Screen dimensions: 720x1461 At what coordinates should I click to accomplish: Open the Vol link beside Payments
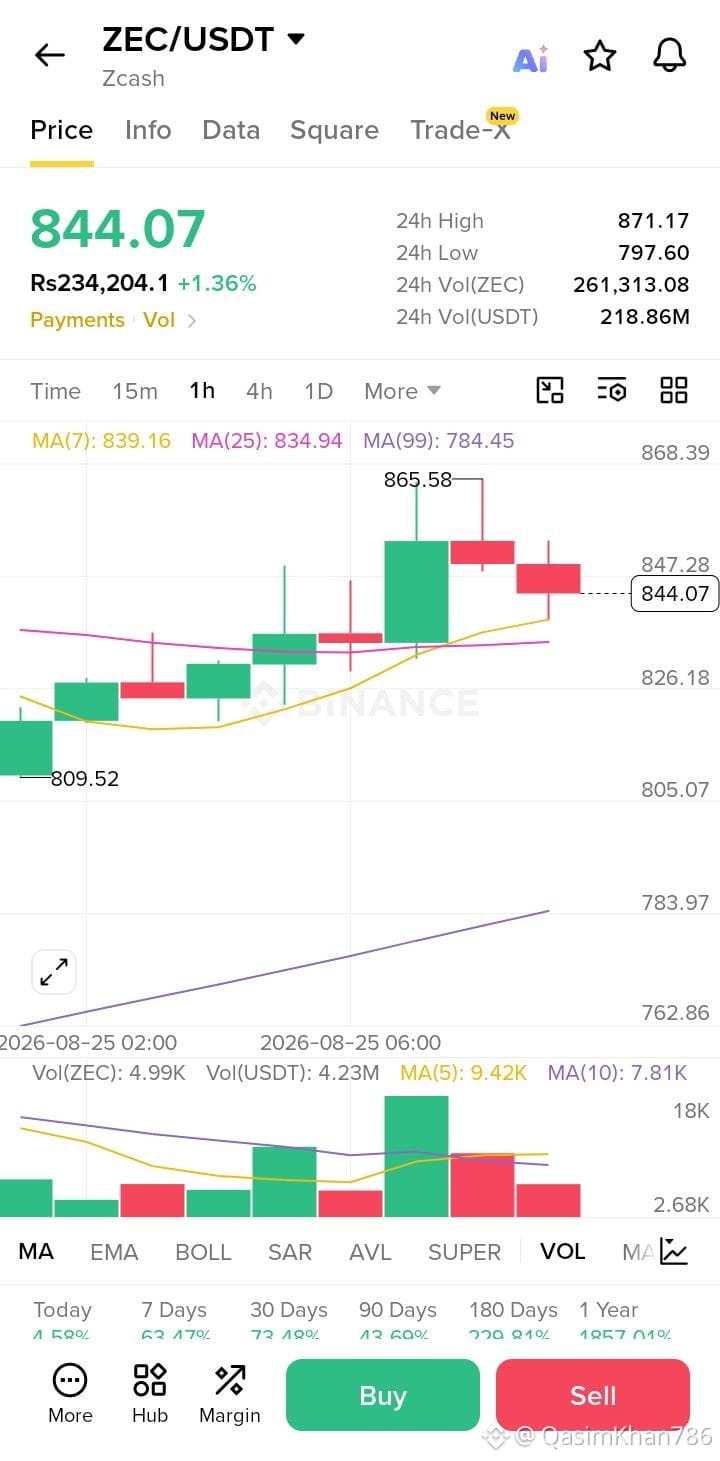[159, 320]
